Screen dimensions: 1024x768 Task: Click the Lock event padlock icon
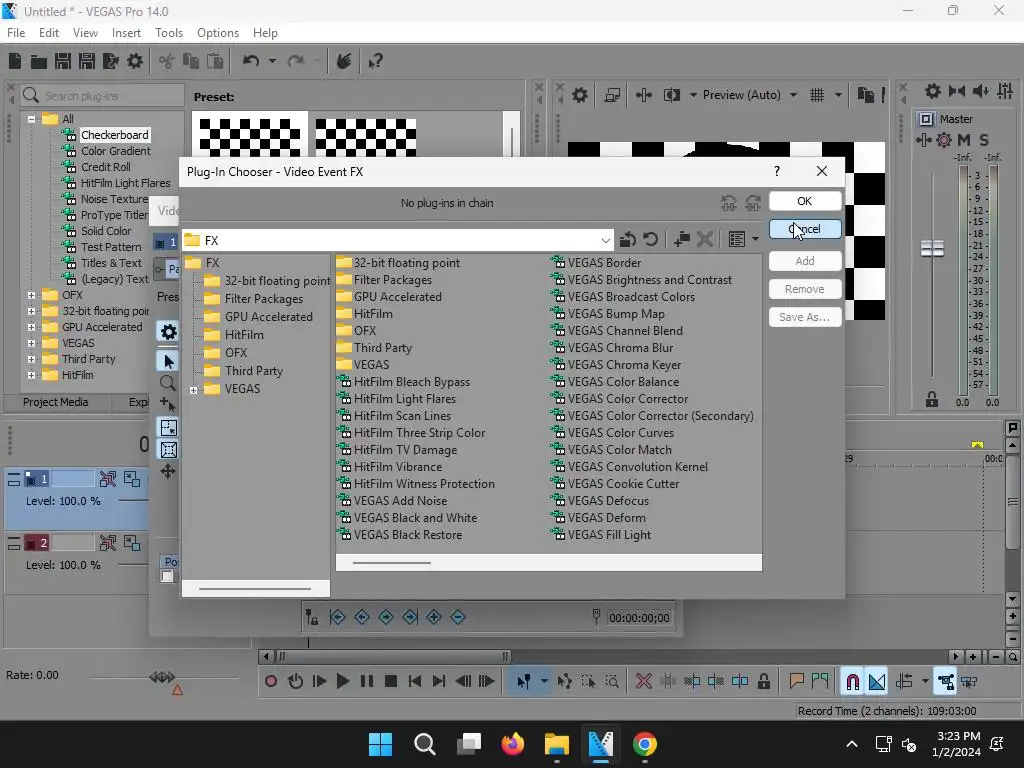click(763, 682)
